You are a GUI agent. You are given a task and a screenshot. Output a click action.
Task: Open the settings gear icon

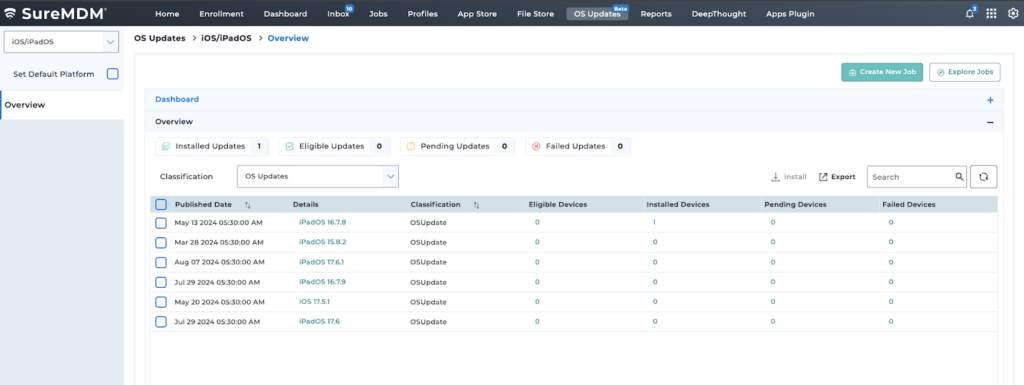point(1013,14)
